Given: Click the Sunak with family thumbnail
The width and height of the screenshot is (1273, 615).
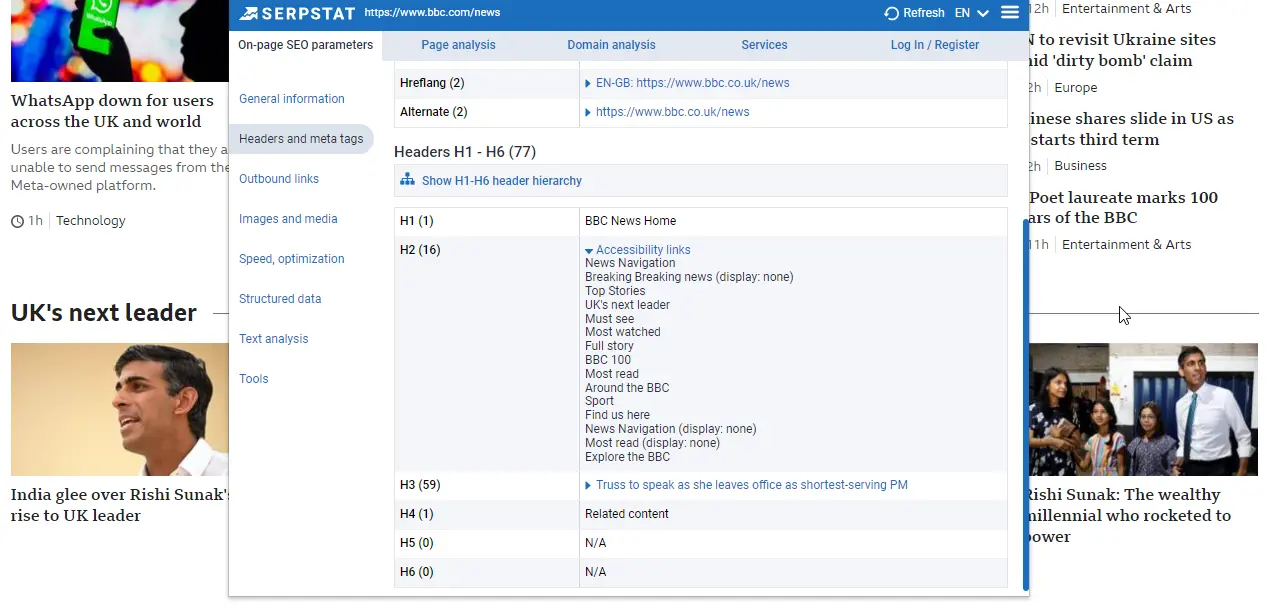Looking at the screenshot, I should click(1143, 410).
